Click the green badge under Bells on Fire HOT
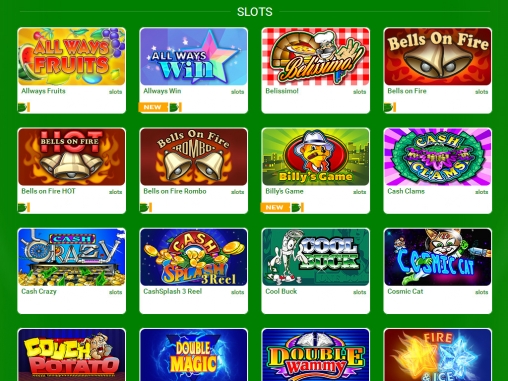This screenshot has height=381, width=508. [24, 207]
